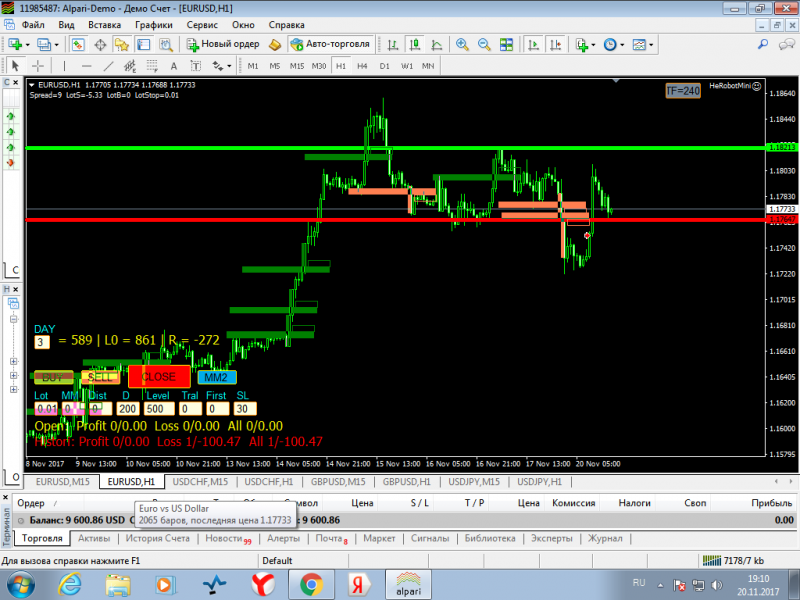Toggle the Data Window crosshair icon

pyautogui.click(x=100, y=45)
